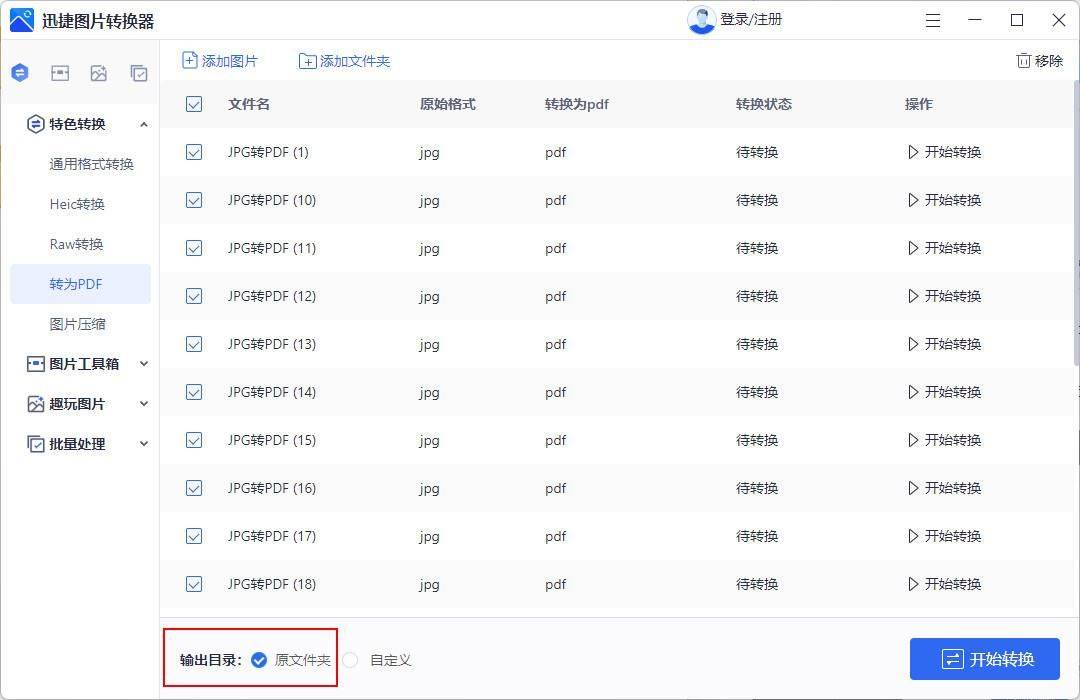
Task: Start conversion for JPG转PDF (1) row
Action: pyautogui.click(x=944, y=152)
